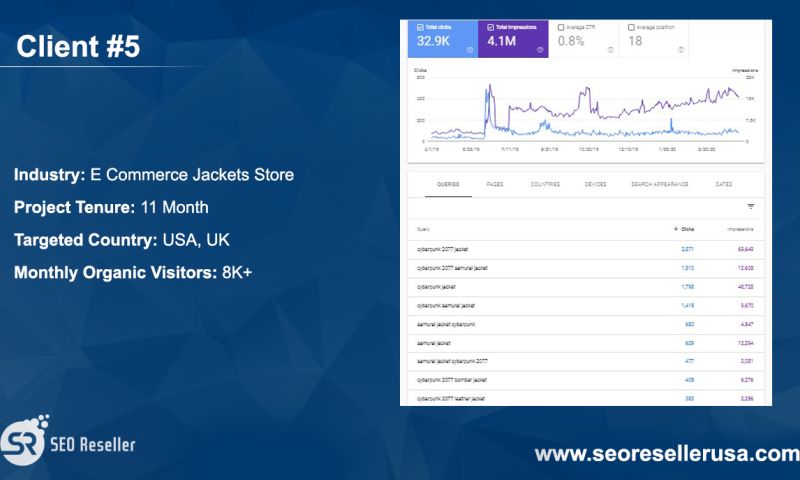Image resolution: width=800 pixels, height=480 pixels.
Task: Open the Dates tab
Action: [723, 185]
